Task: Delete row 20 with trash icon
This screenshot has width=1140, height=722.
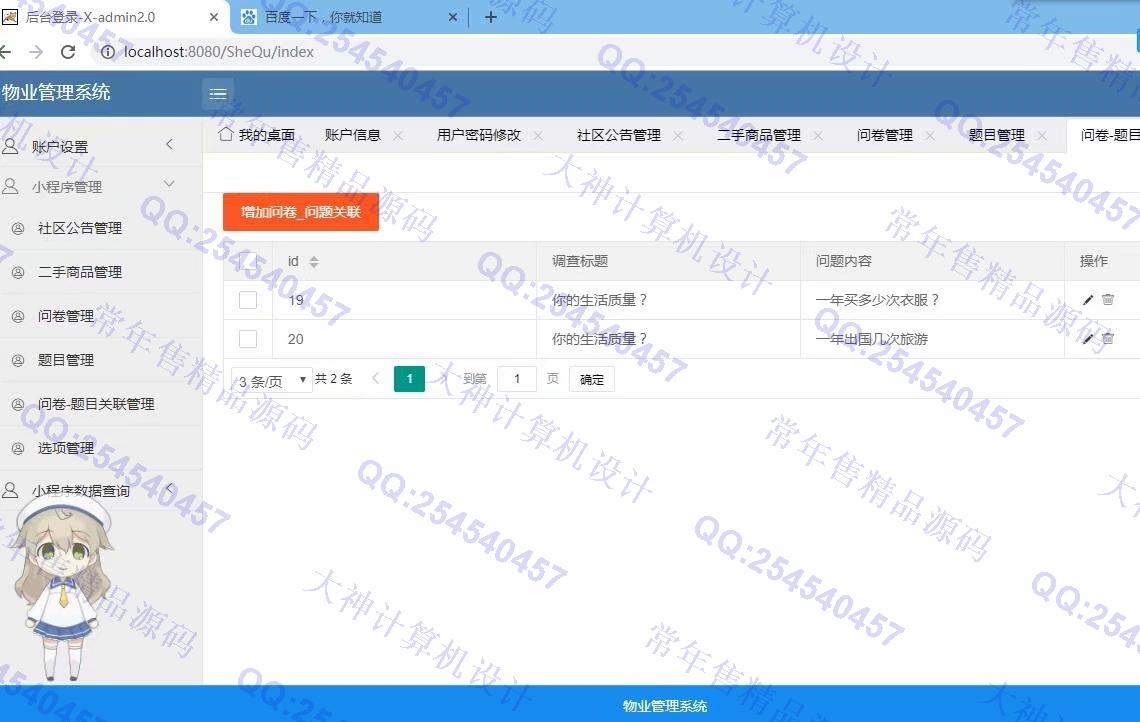Action: (1108, 338)
